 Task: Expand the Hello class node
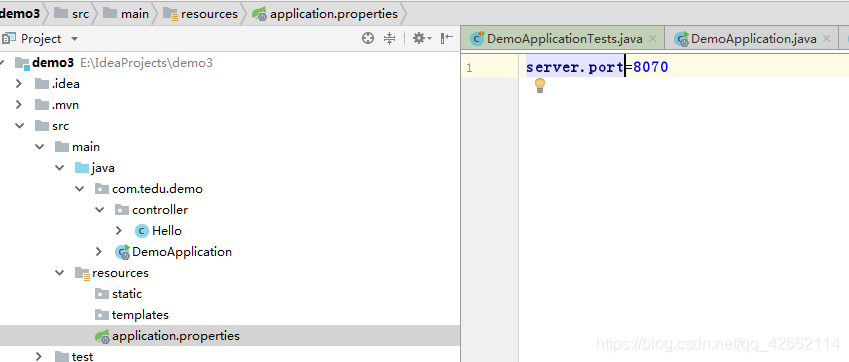coord(119,231)
